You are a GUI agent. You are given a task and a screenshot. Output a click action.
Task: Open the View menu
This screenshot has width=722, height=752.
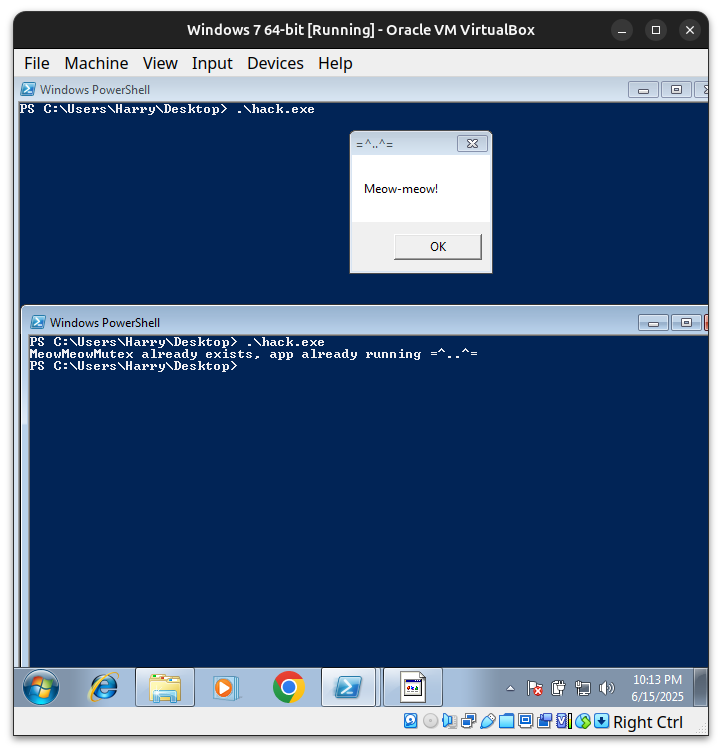click(x=160, y=63)
